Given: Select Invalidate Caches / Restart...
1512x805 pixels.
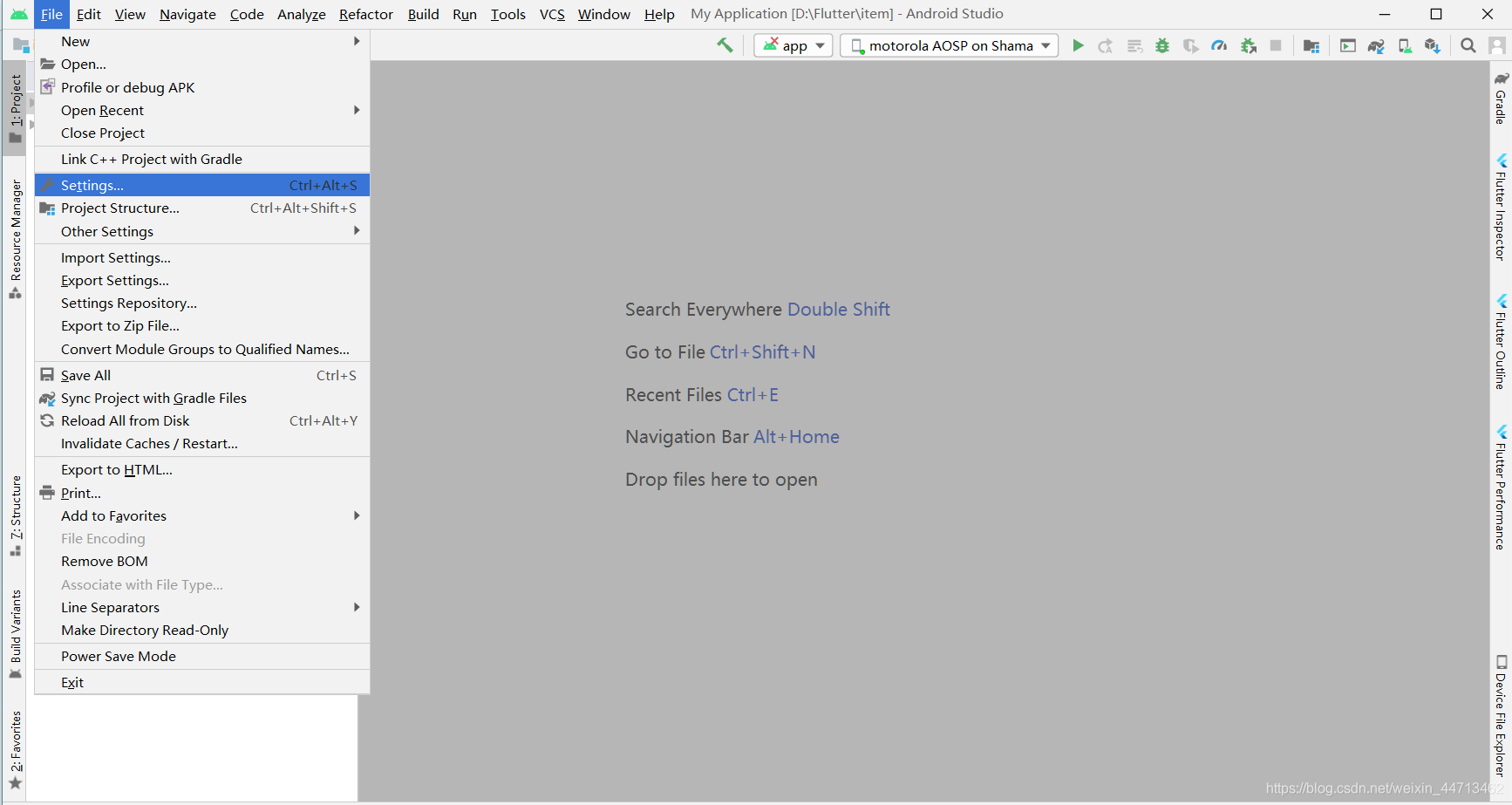Looking at the screenshot, I should click(x=202, y=443).
